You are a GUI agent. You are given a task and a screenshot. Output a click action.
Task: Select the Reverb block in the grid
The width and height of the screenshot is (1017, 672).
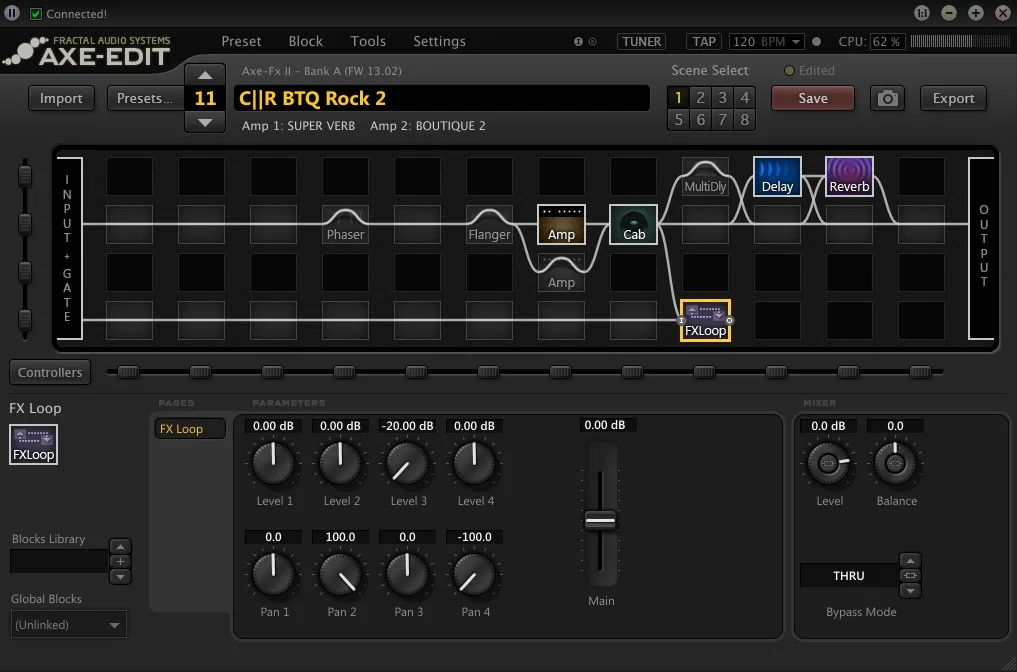coord(849,176)
